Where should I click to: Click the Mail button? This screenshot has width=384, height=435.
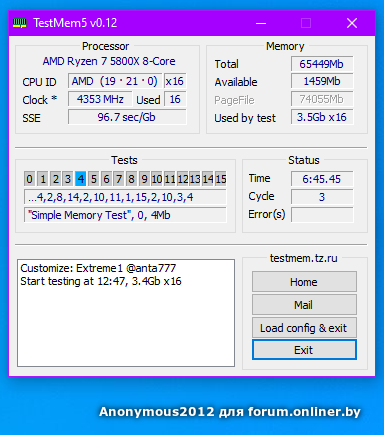pyautogui.click(x=304, y=304)
